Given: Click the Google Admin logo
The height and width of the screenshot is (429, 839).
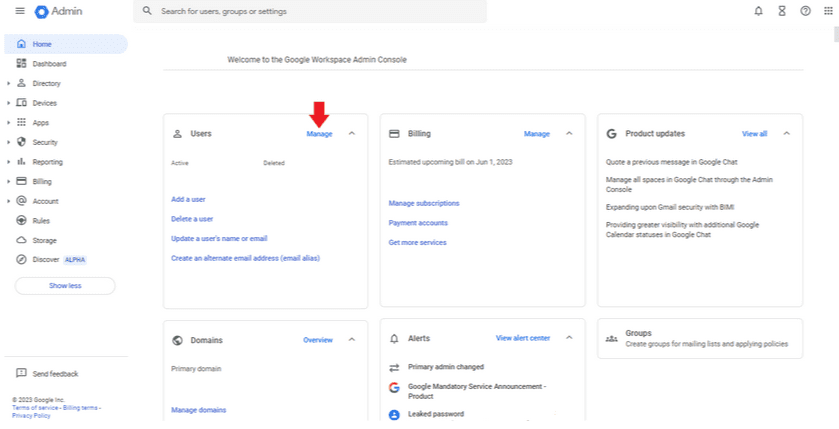Looking at the screenshot, I should (x=58, y=11).
